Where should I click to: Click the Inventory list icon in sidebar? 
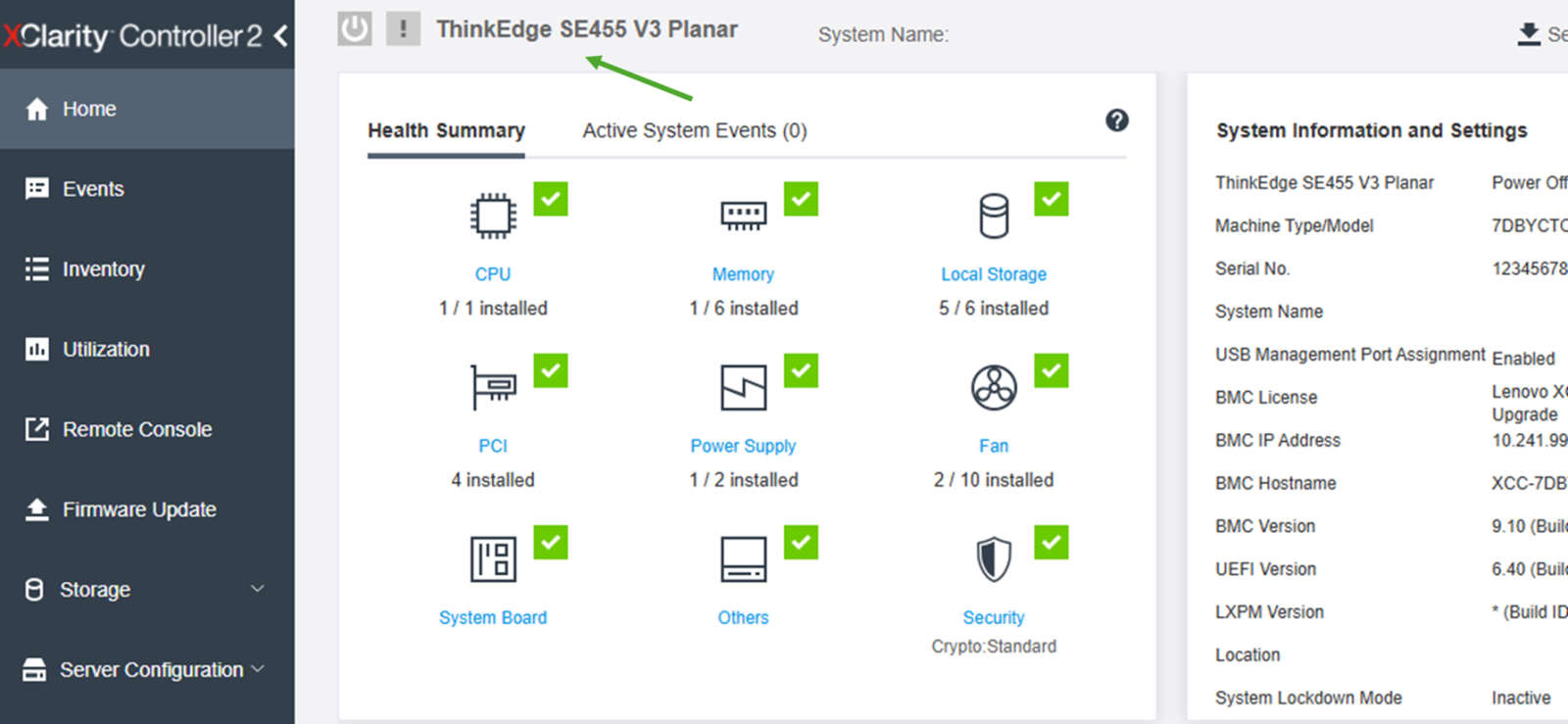[x=36, y=269]
